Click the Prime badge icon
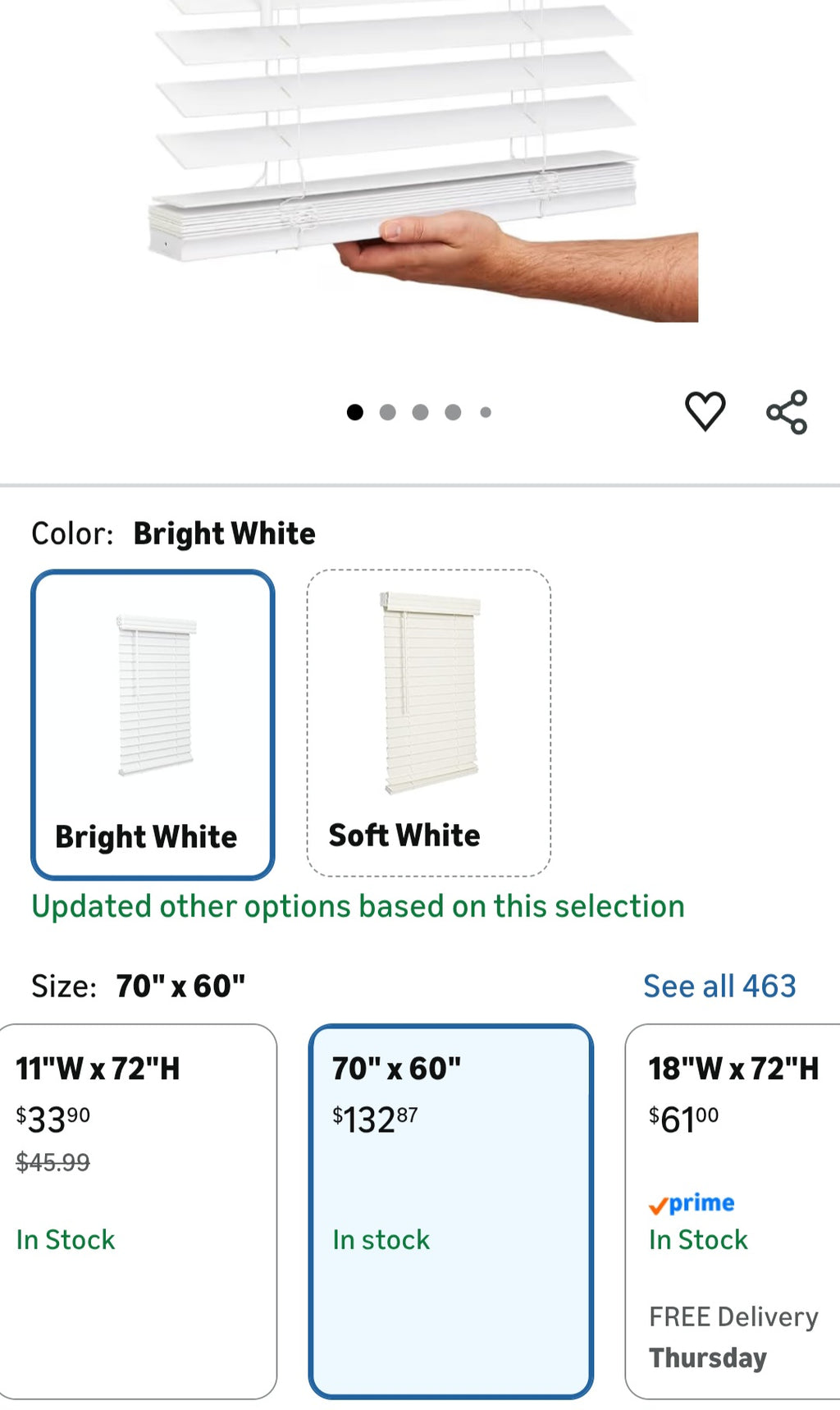The image size is (840, 1410). 693,1204
